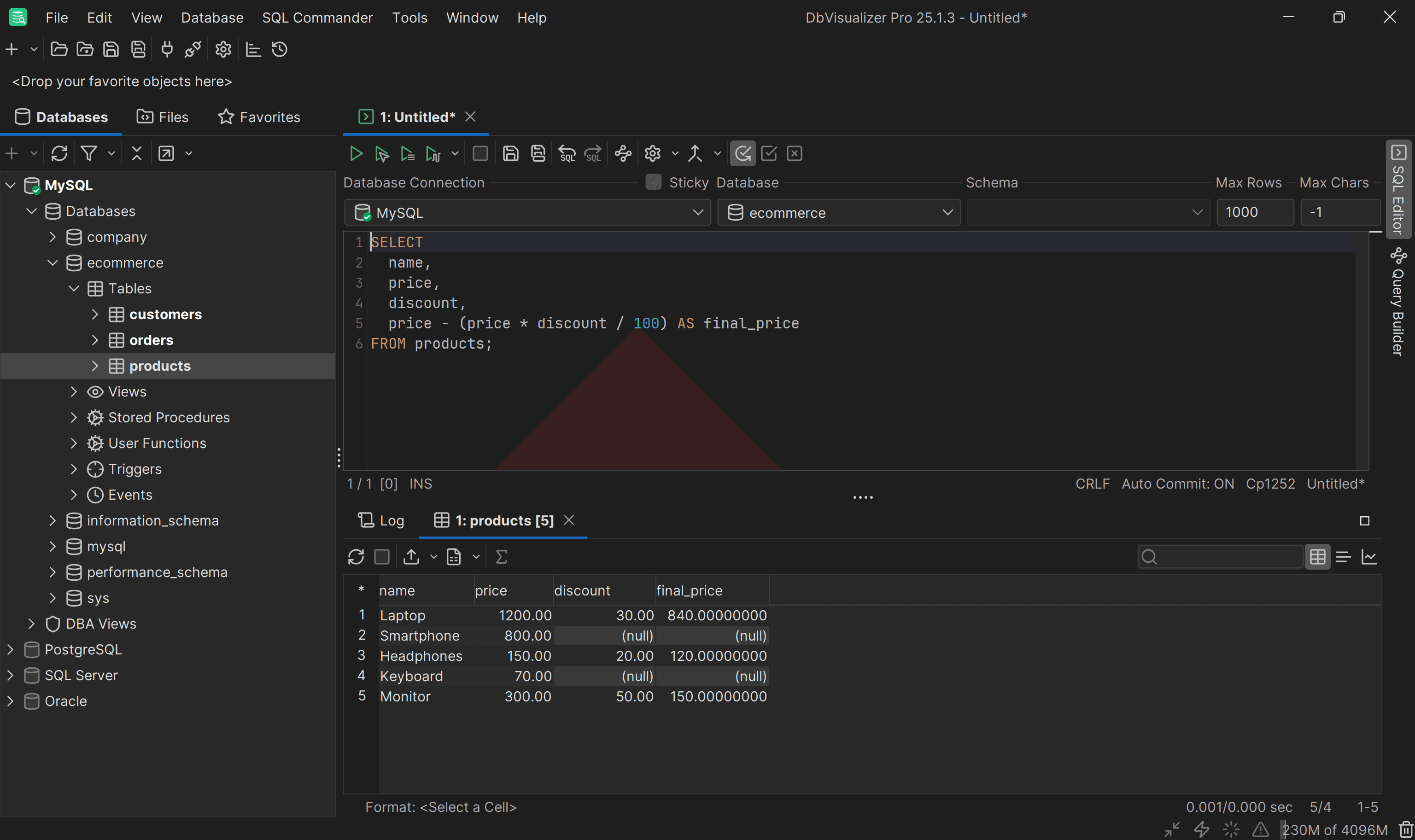Expand the customers table node
Image resolution: width=1415 pixels, height=840 pixels.
coord(95,314)
